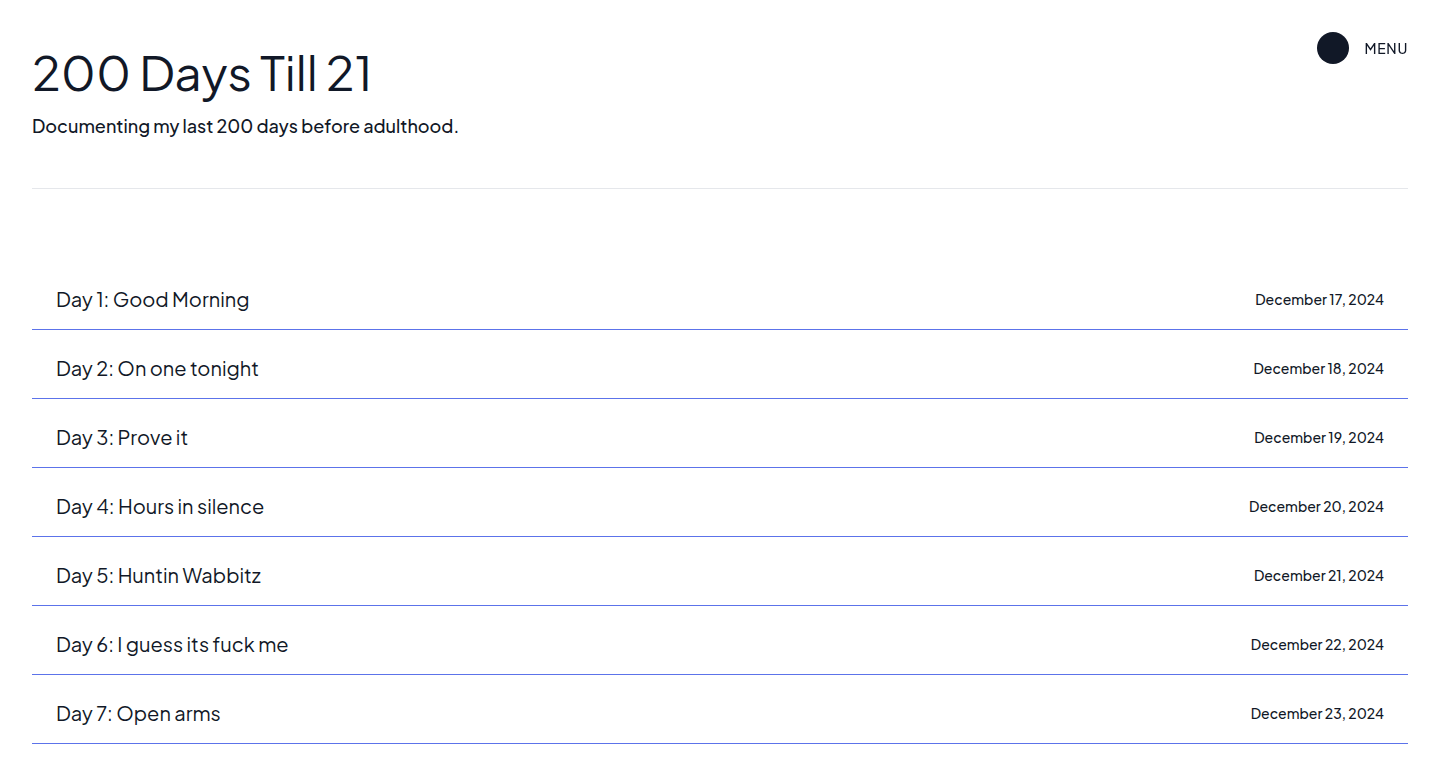Click the tagline 'Documenting my last 200 days'

245,127
